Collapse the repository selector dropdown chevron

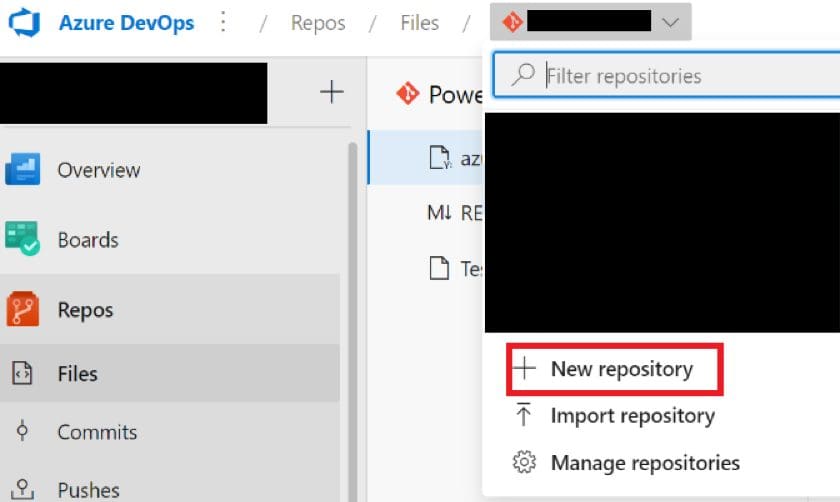click(670, 22)
